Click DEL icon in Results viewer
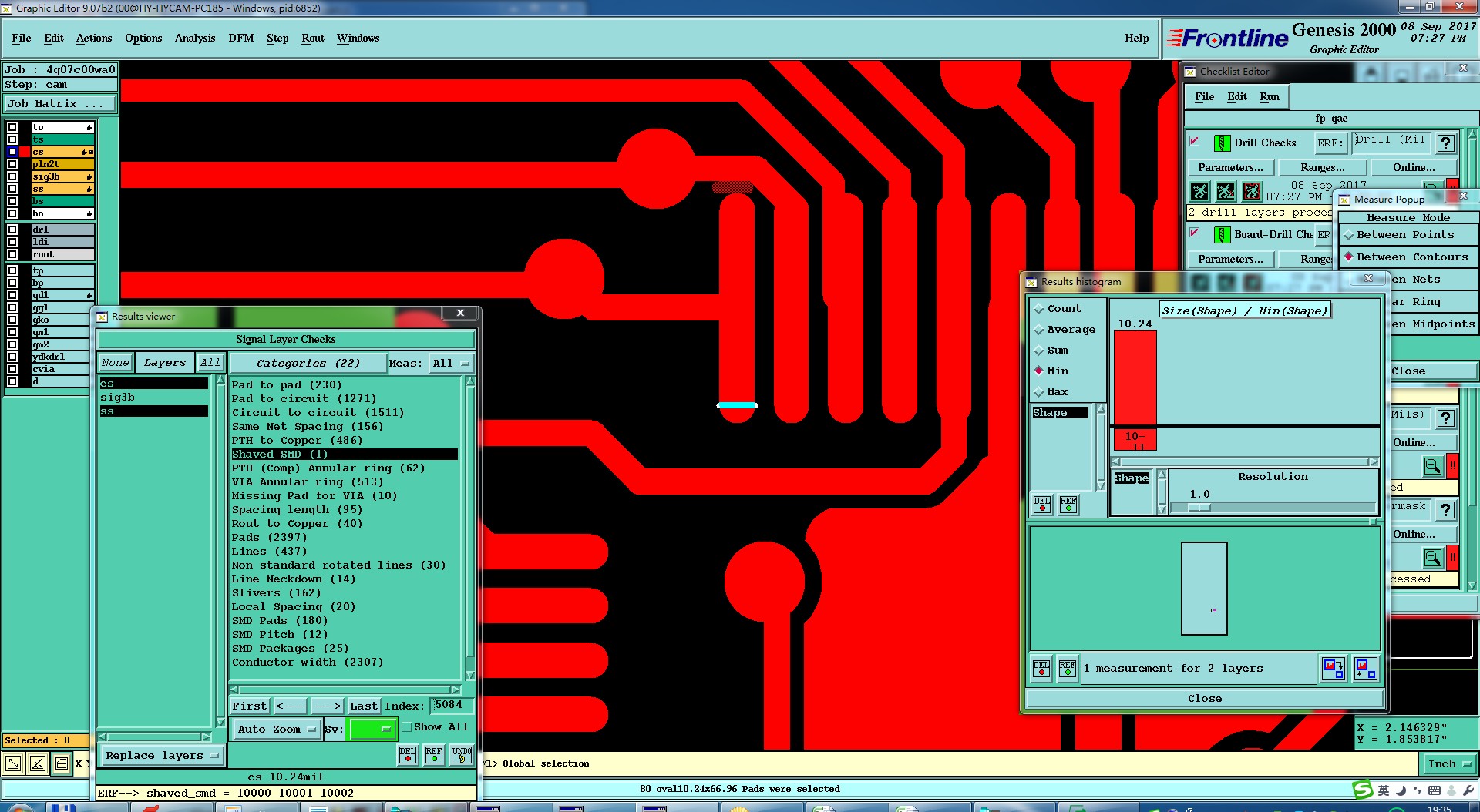The width and height of the screenshot is (1480, 812). pyautogui.click(x=408, y=754)
